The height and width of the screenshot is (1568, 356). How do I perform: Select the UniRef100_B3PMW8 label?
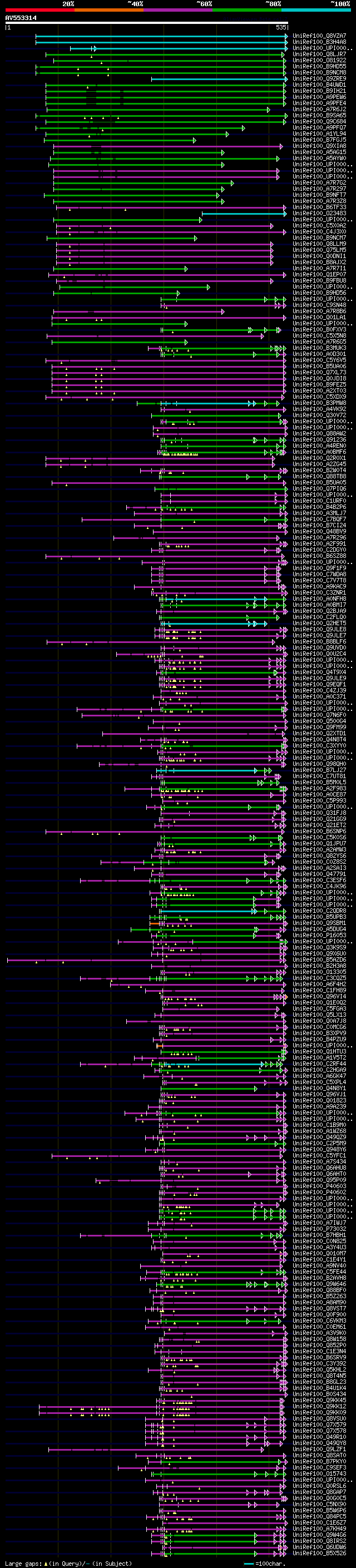[319, 403]
